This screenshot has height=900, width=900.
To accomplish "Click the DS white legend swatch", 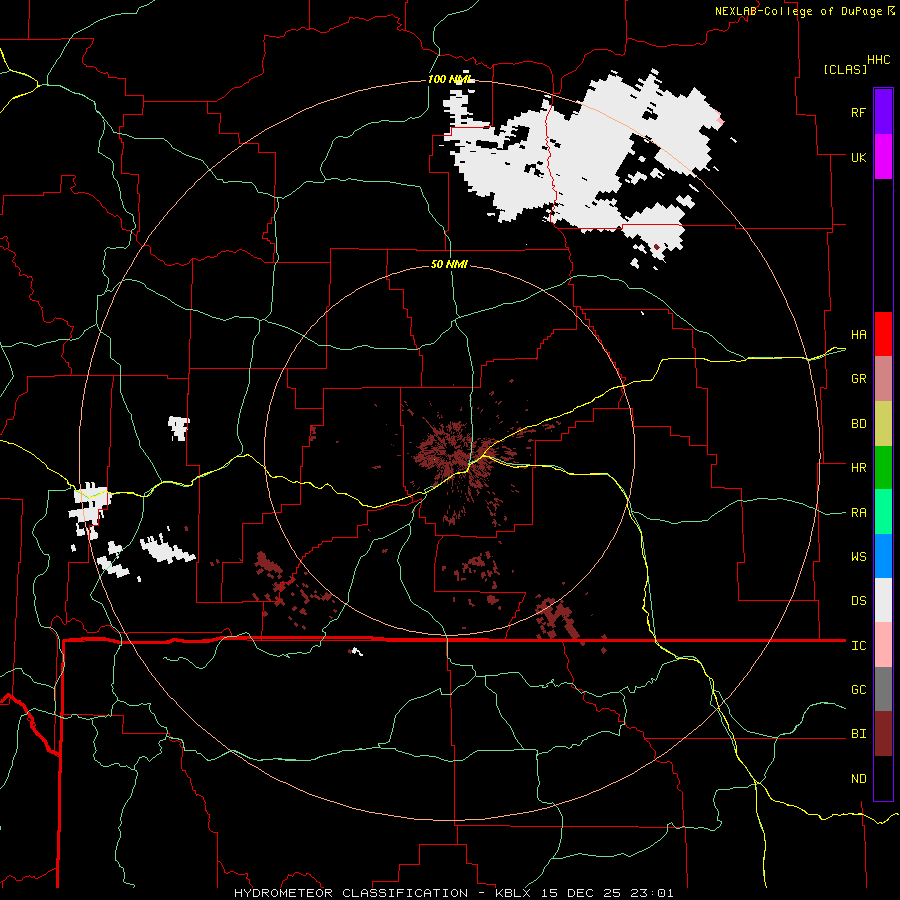I will pyautogui.click(x=883, y=600).
